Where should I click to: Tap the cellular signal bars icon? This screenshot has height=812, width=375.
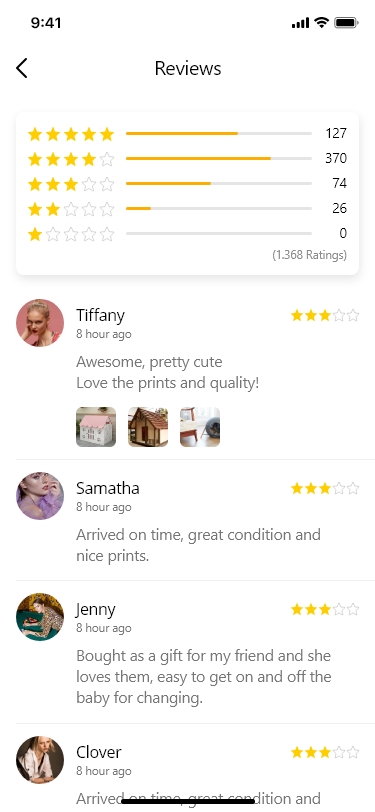(300, 23)
